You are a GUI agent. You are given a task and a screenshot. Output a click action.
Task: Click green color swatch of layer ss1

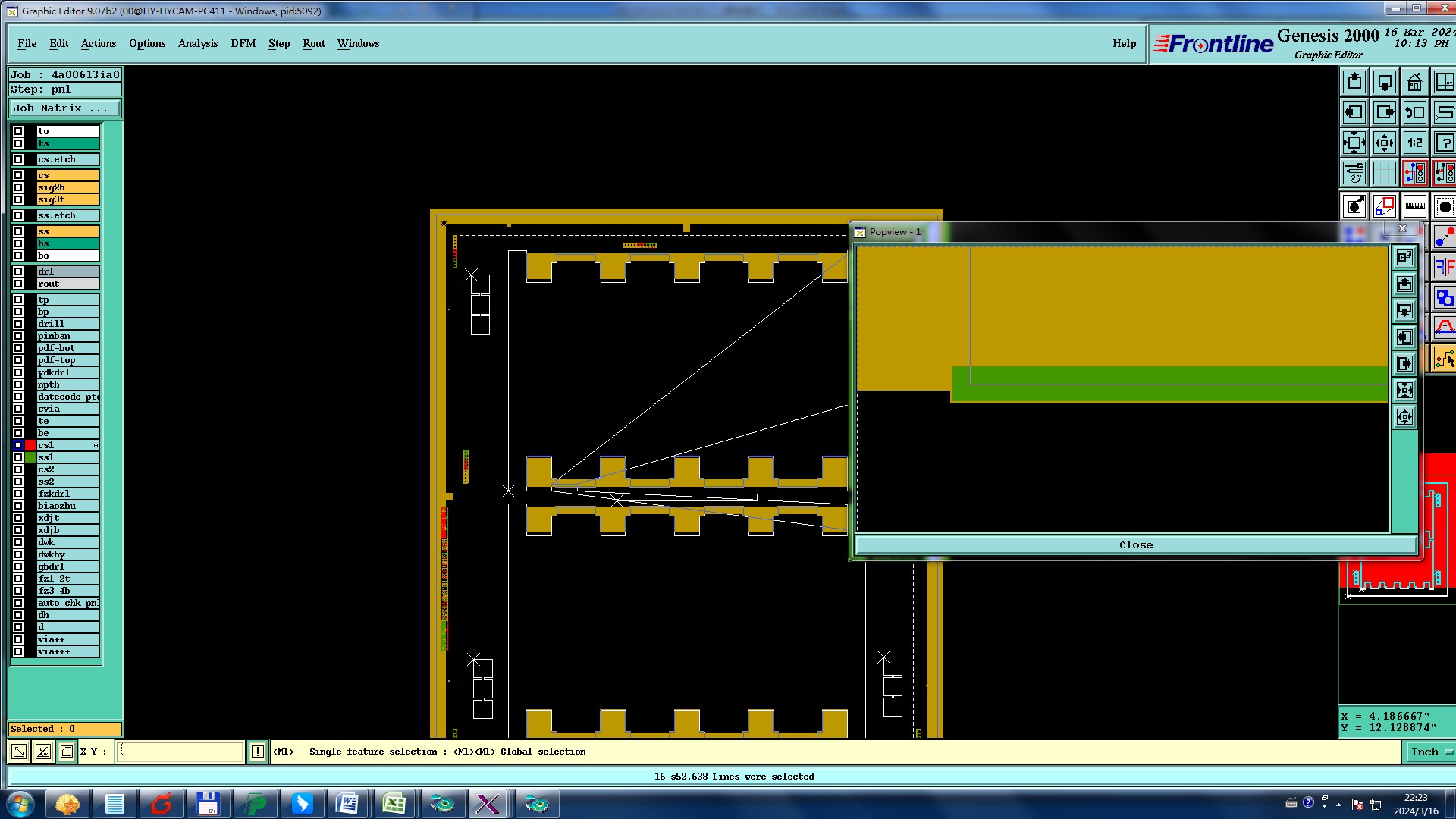(30, 457)
